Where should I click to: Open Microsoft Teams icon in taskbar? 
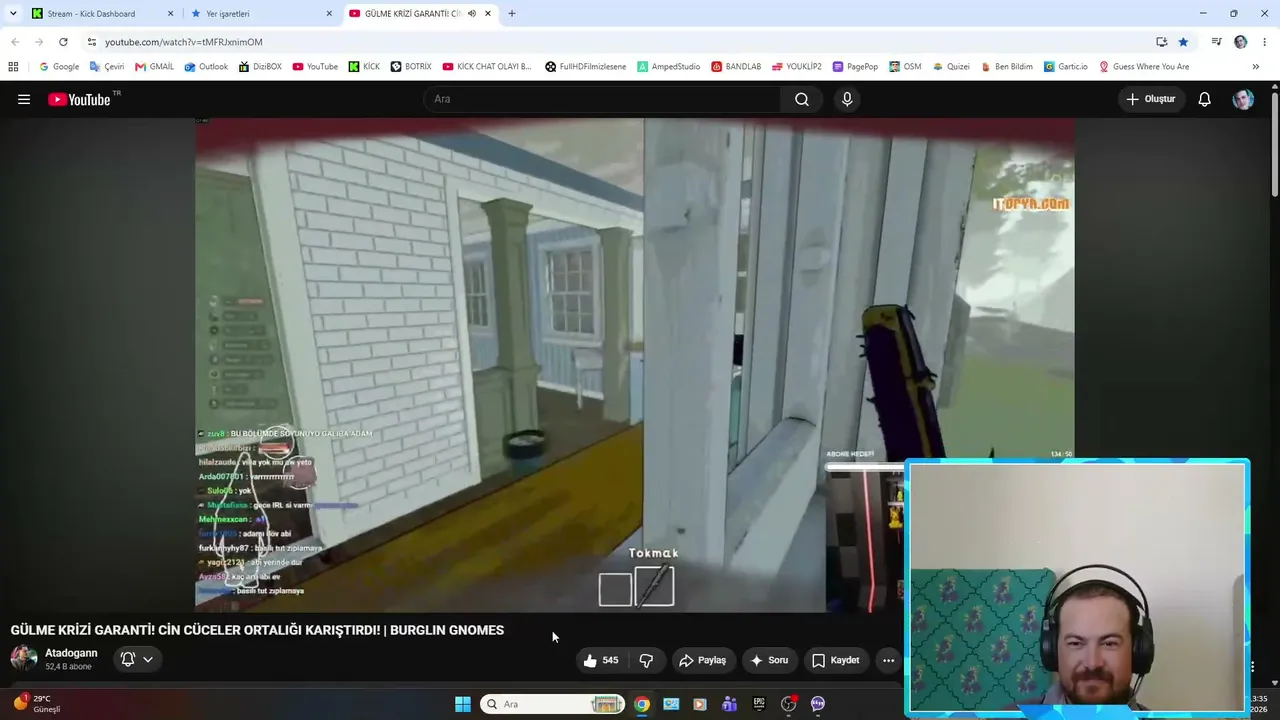[x=730, y=704]
